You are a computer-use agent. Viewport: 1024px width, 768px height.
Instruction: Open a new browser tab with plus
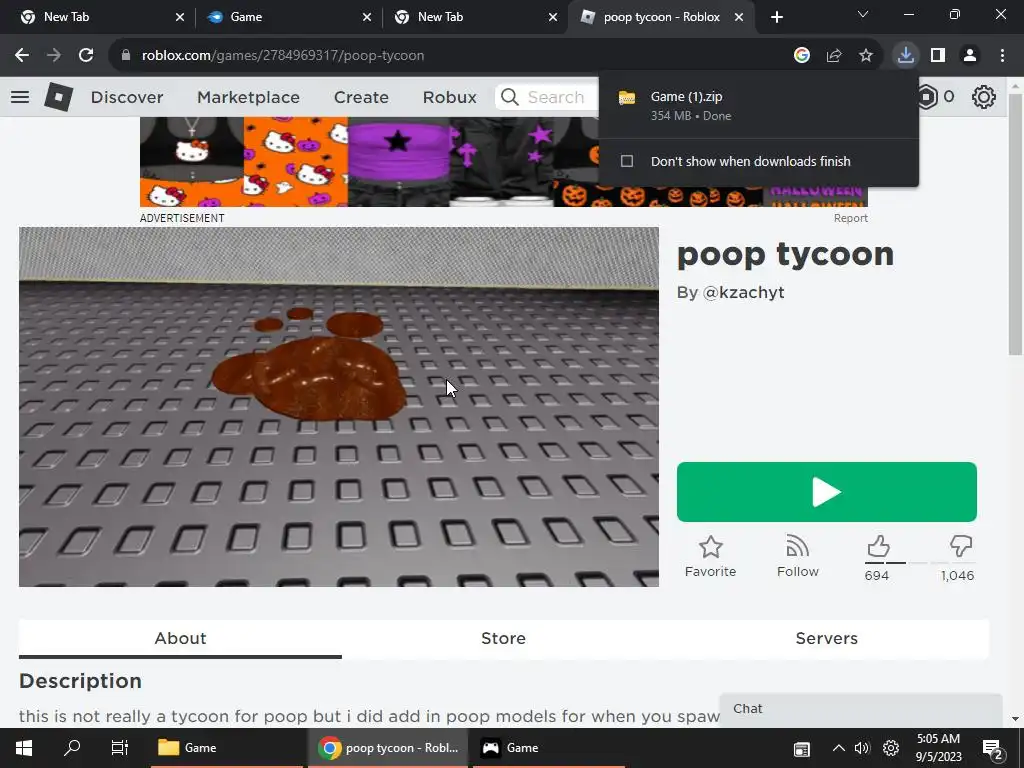776,17
